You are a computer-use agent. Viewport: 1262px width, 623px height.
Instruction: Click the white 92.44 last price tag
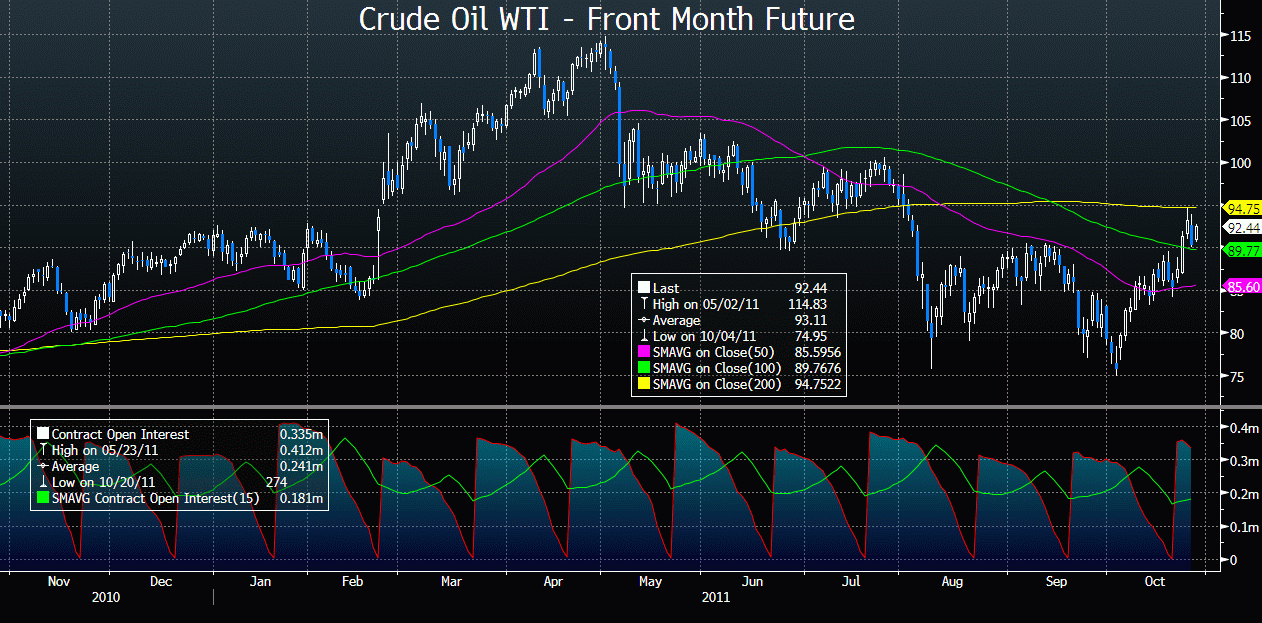[1240, 228]
